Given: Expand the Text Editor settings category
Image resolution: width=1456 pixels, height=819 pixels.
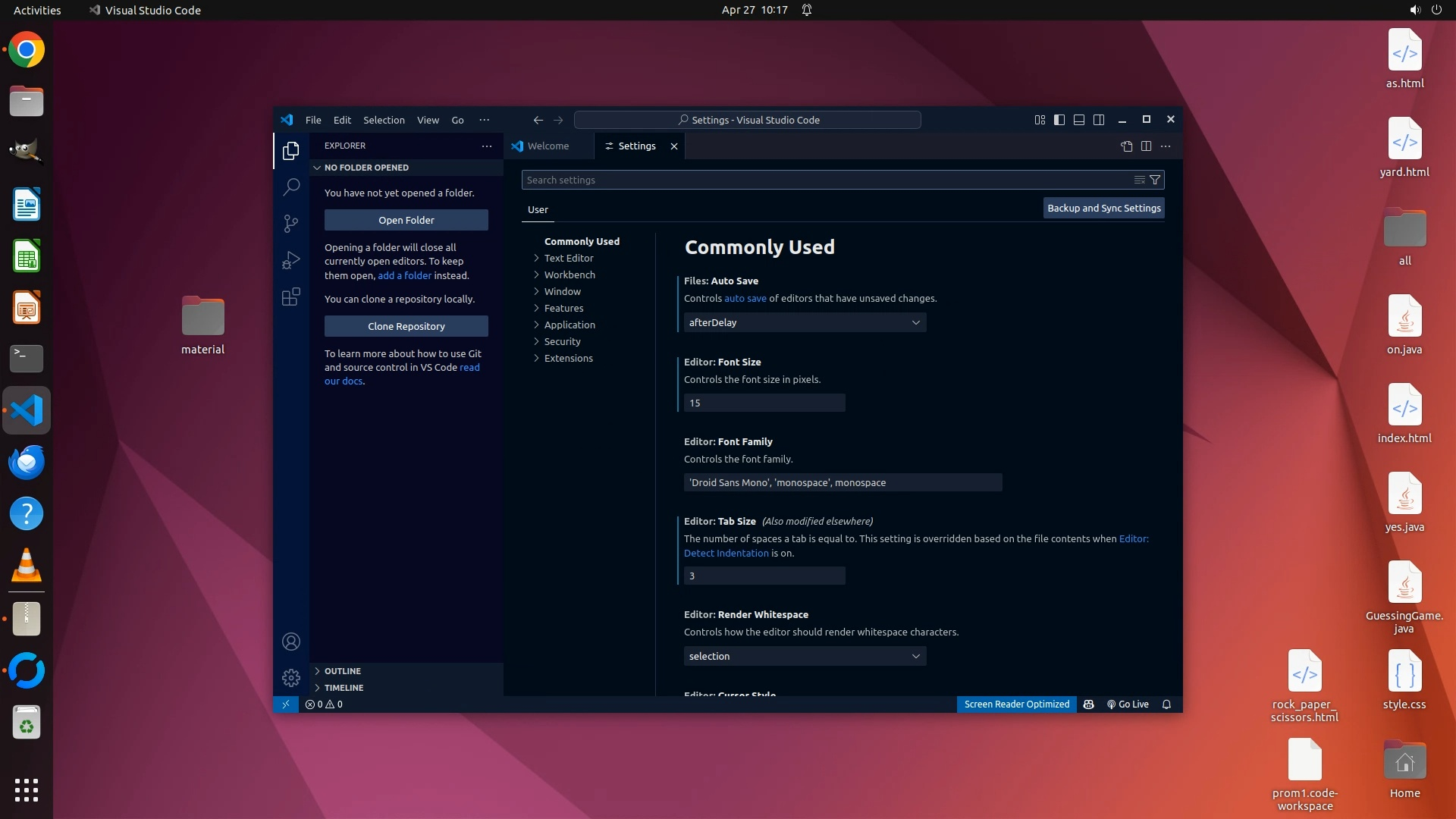Looking at the screenshot, I should pos(569,258).
